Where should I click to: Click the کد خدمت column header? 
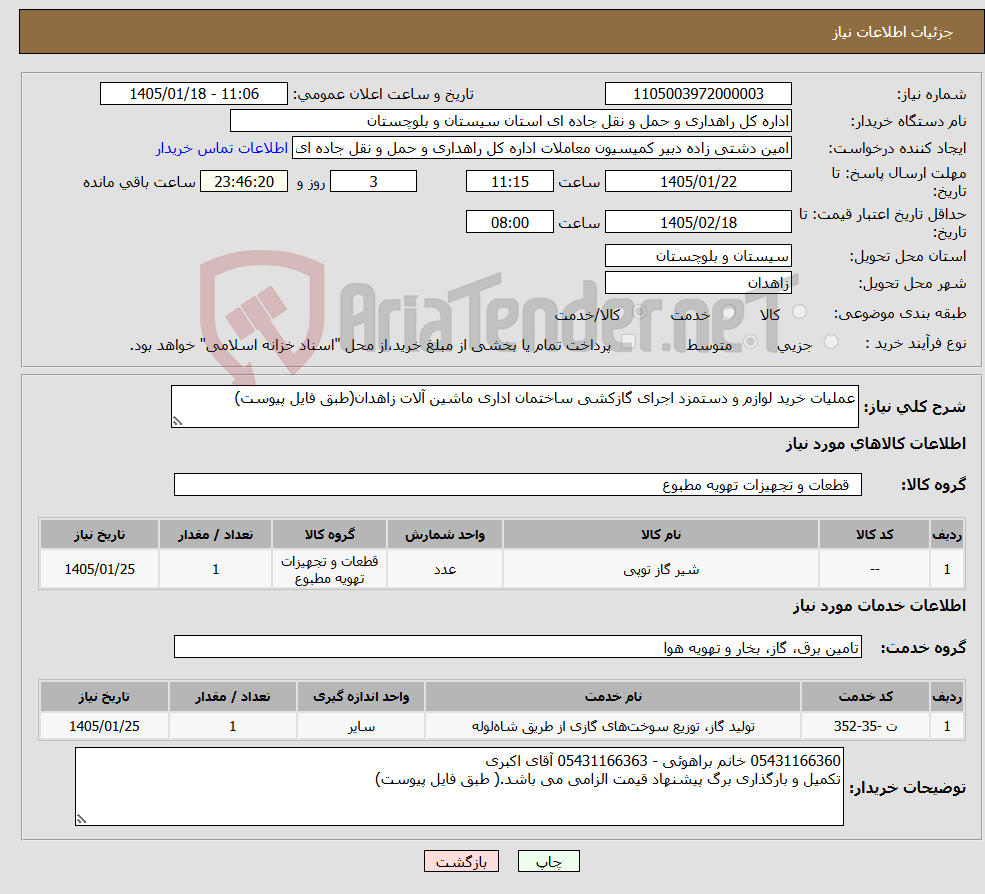click(x=865, y=697)
